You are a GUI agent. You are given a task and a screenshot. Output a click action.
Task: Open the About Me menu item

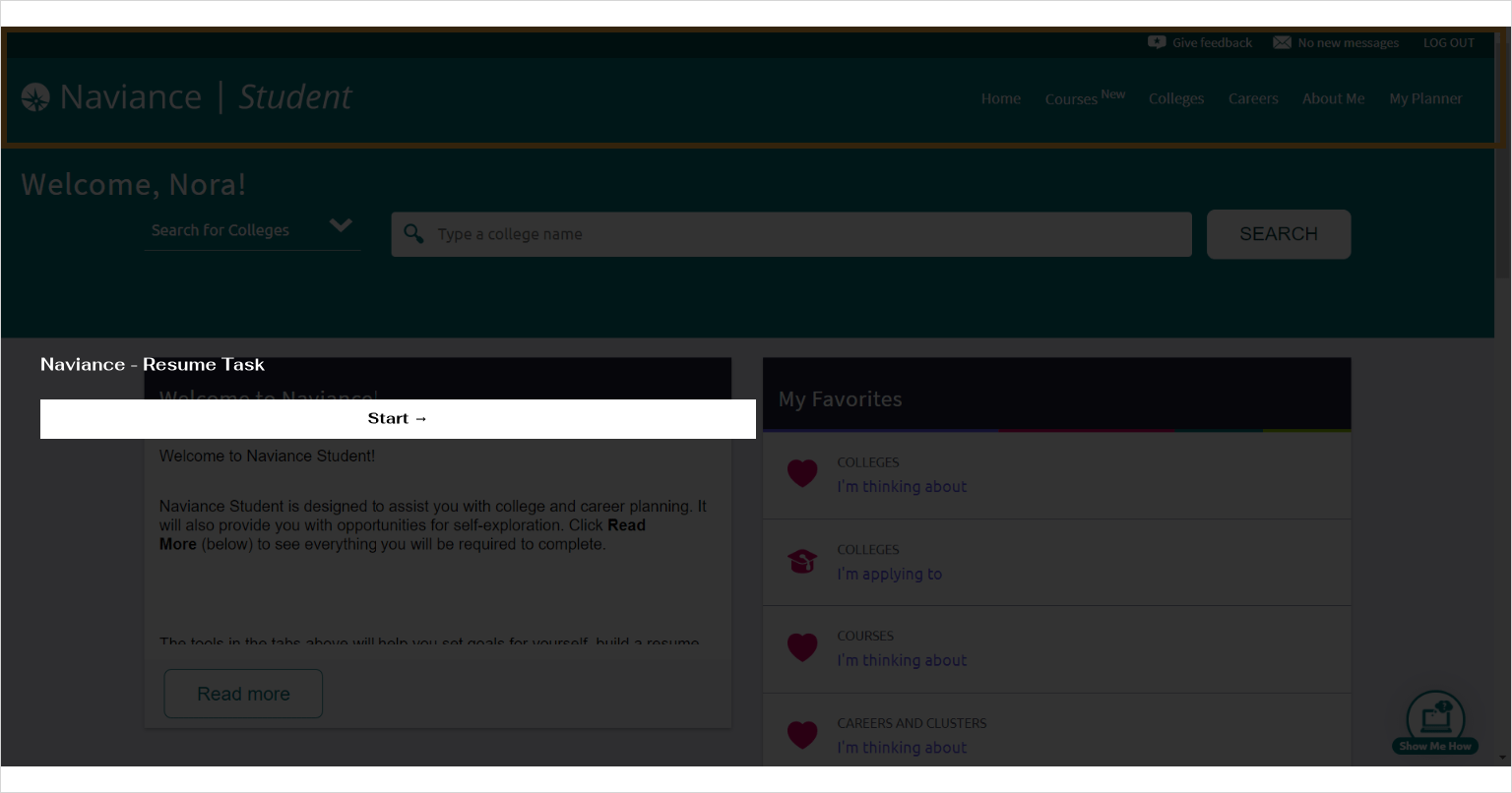pos(1333,98)
